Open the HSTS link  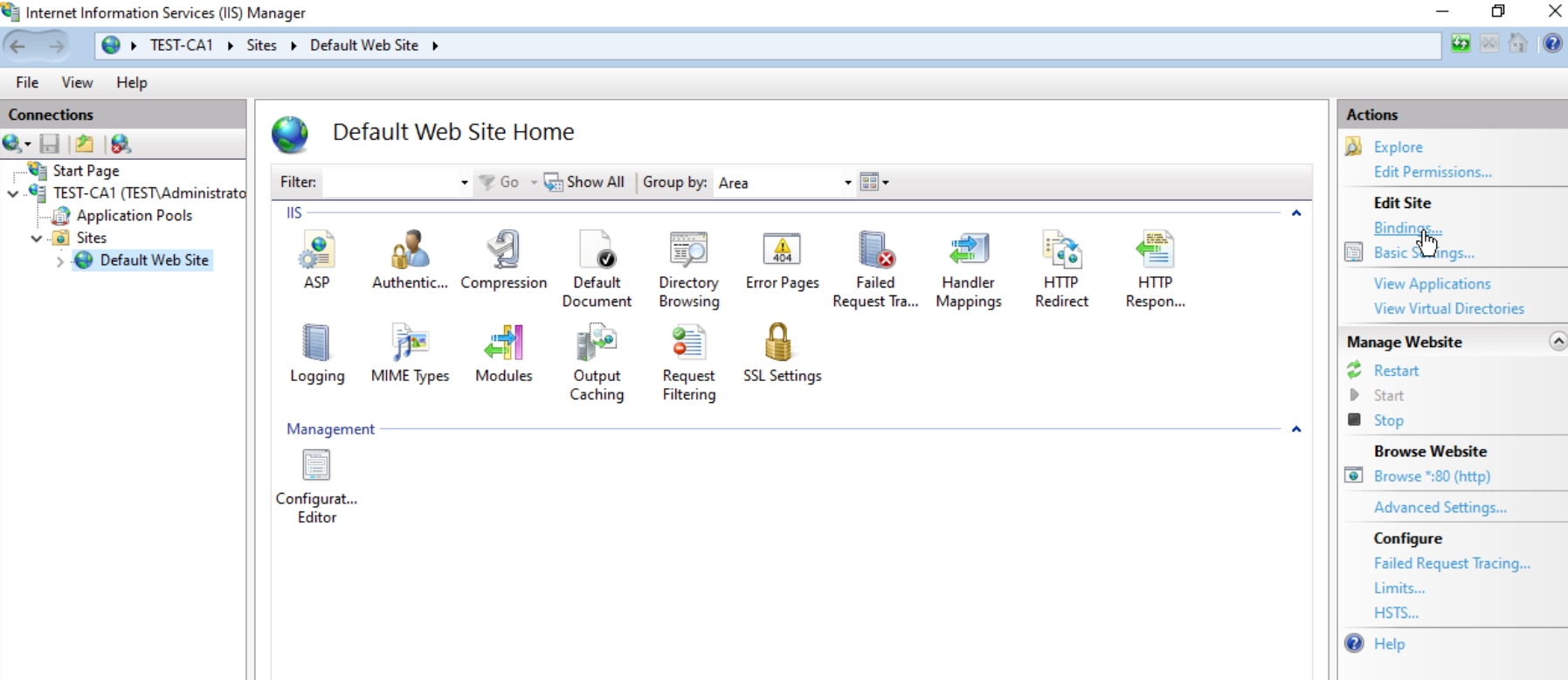1396,613
